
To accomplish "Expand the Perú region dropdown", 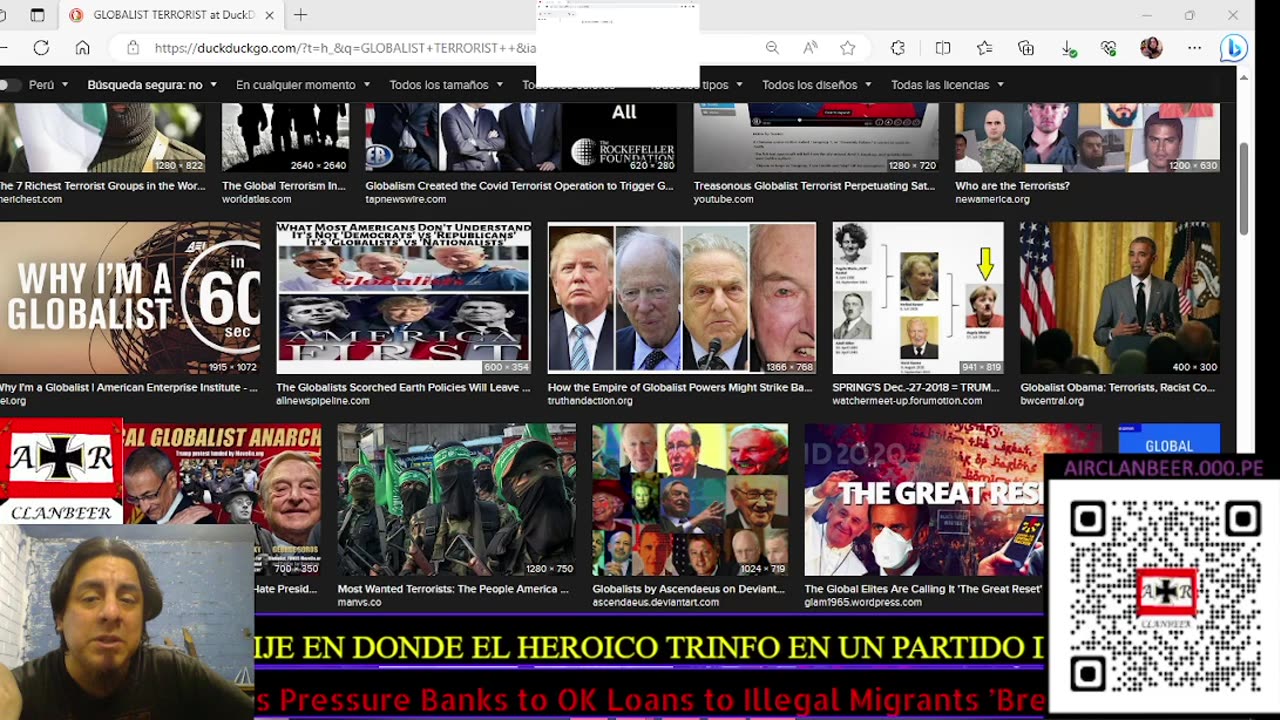I will 49,85.
